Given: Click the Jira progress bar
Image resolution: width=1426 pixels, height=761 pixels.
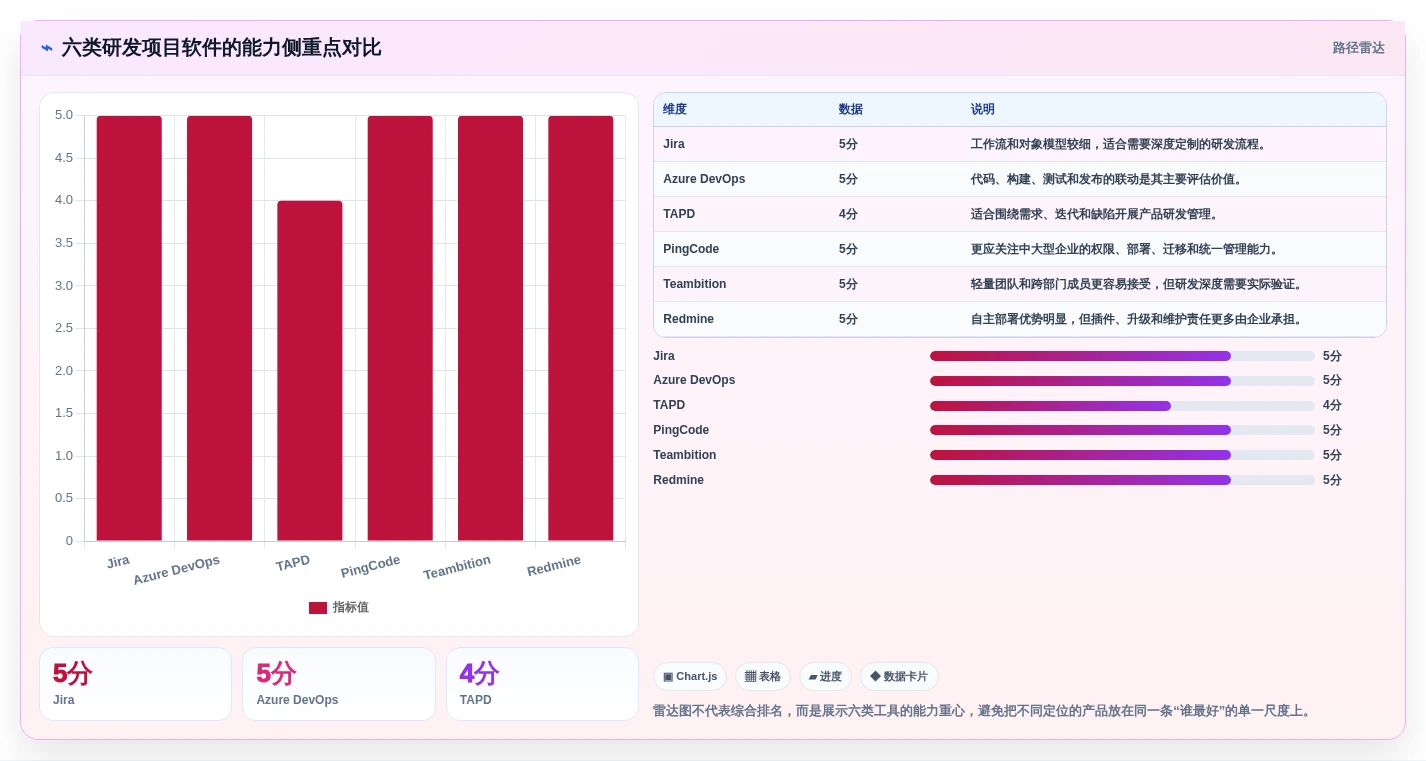Looking at the screenshot, I should point(1122,356).
